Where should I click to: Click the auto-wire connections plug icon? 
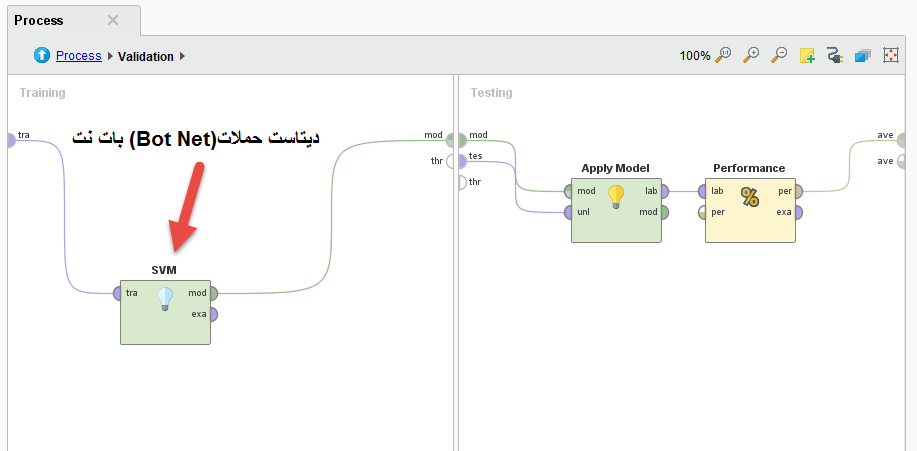(835, 56)
